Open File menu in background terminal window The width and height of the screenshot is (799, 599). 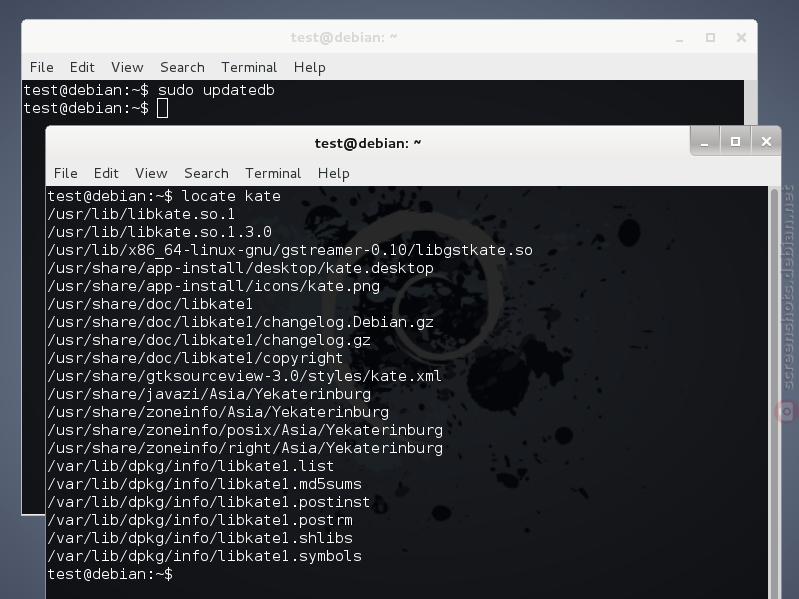point(42,67)
